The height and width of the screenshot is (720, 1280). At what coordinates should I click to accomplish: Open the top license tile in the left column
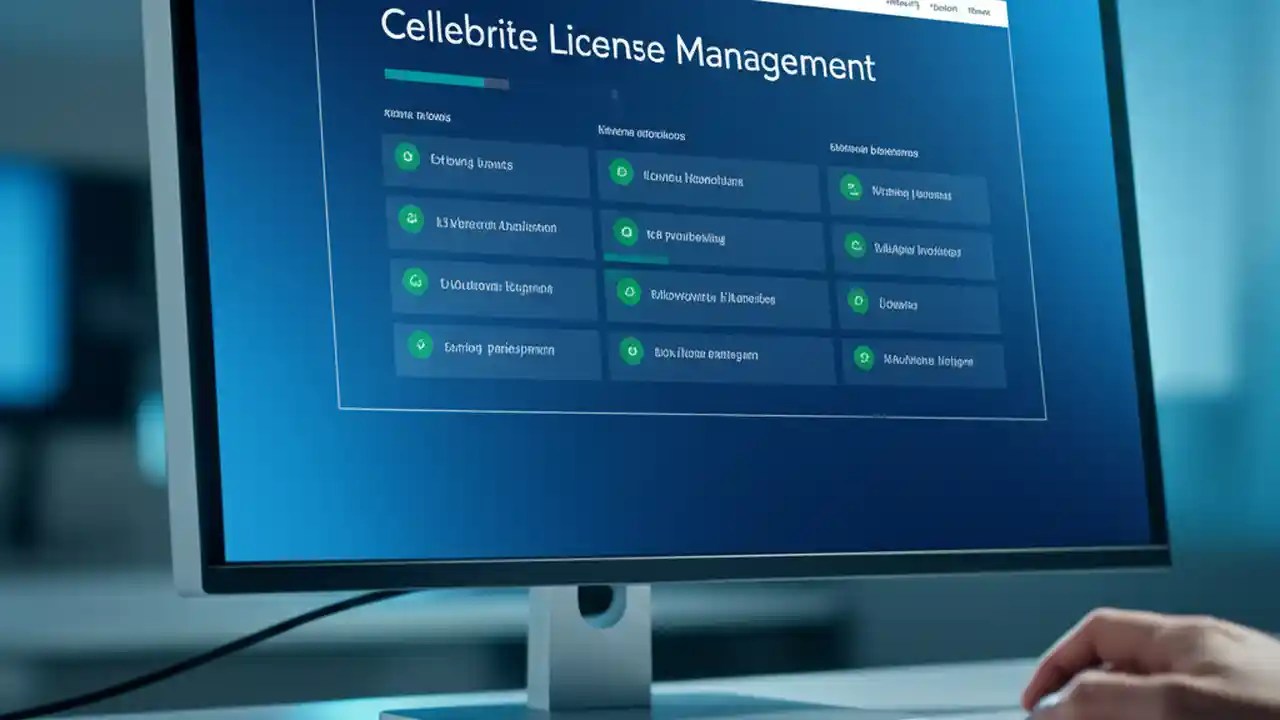(x=485, y=165)
